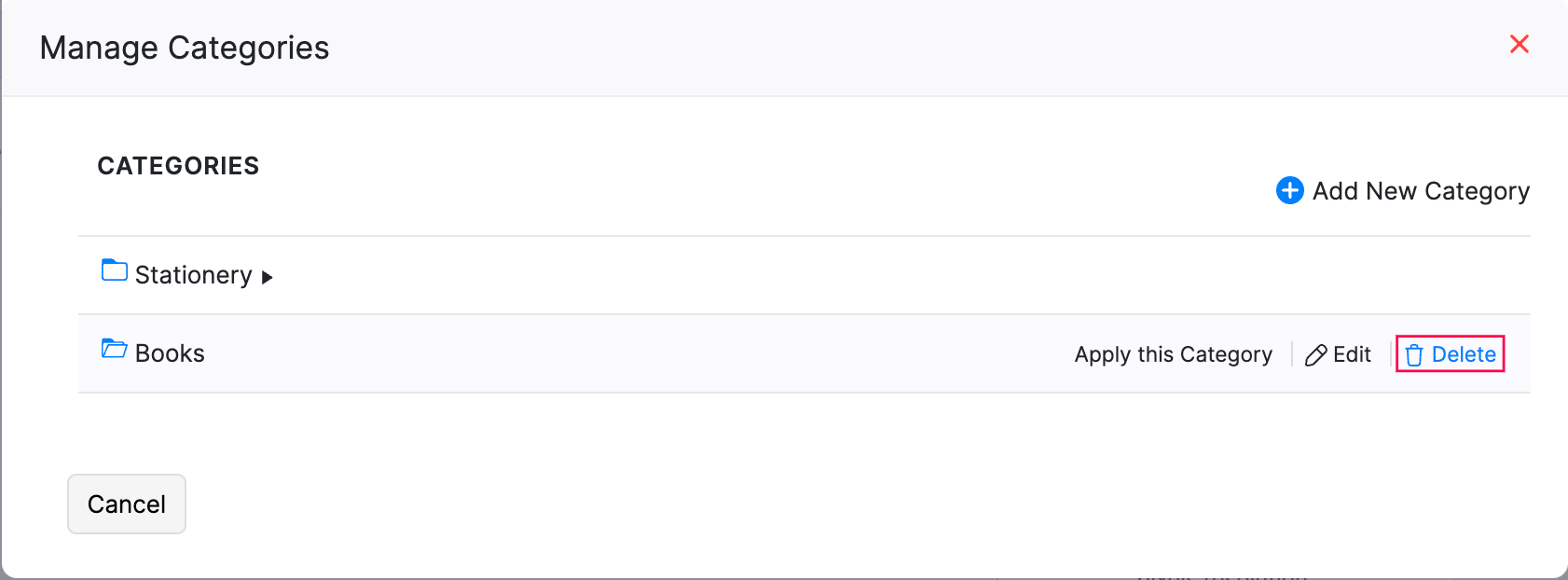Click the Stationery folder icon

pyautogui.click(x=114, y=270)
